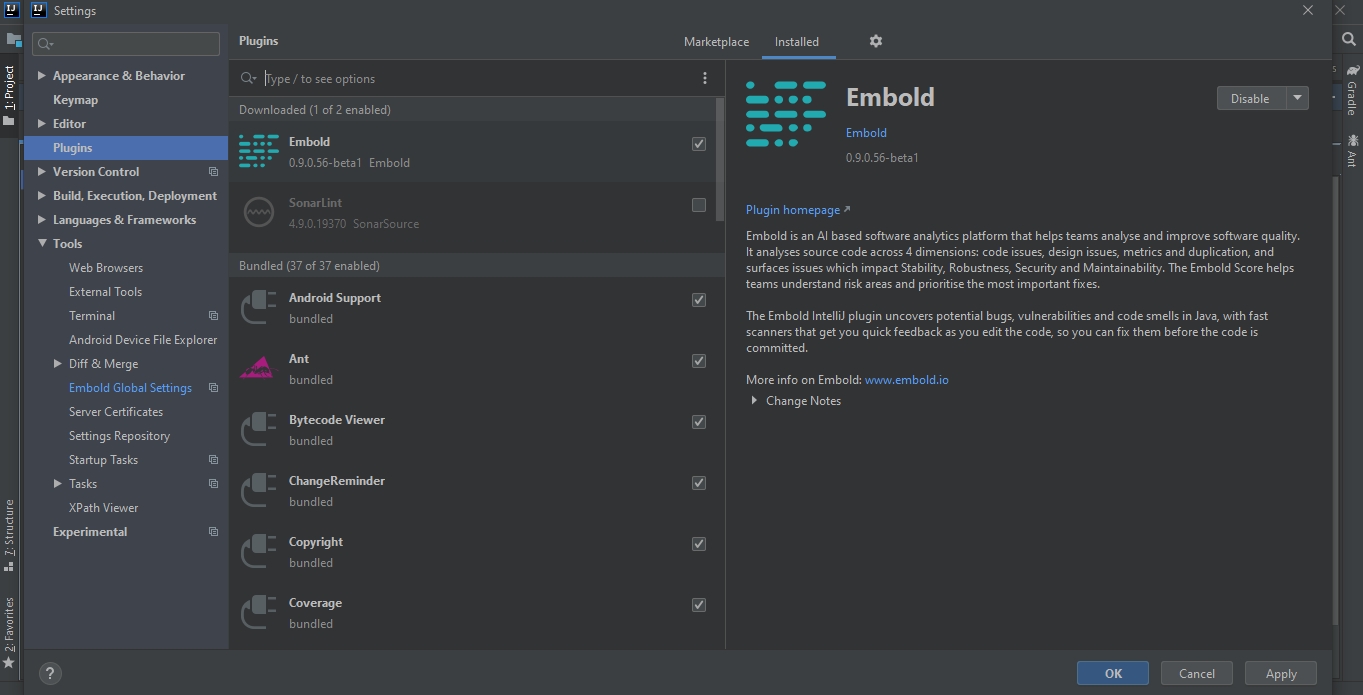This screenshot has height=695, width=1363.
Task: Open the Gradle tool window
Action: click(x=1351, y=91)
